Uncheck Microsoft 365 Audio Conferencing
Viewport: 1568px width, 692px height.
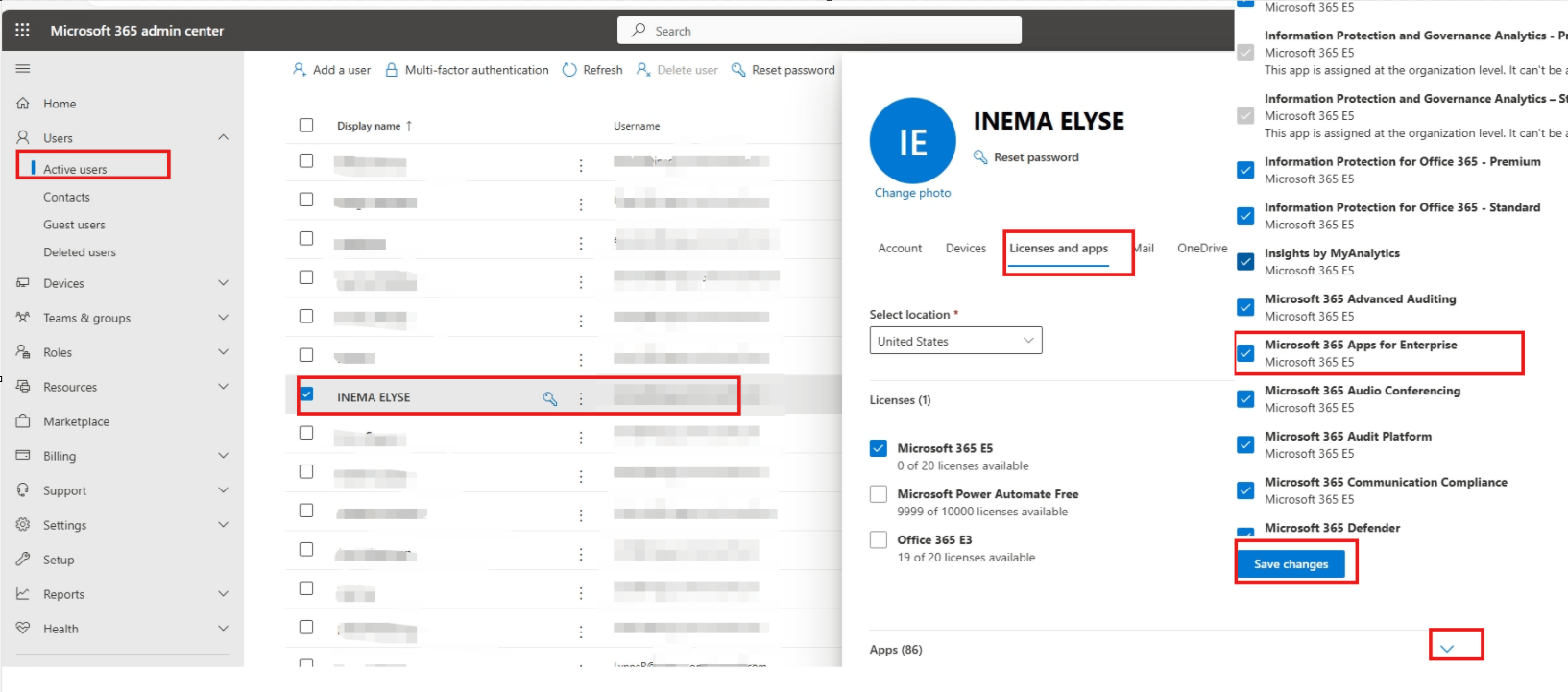tap(1245, 399)
